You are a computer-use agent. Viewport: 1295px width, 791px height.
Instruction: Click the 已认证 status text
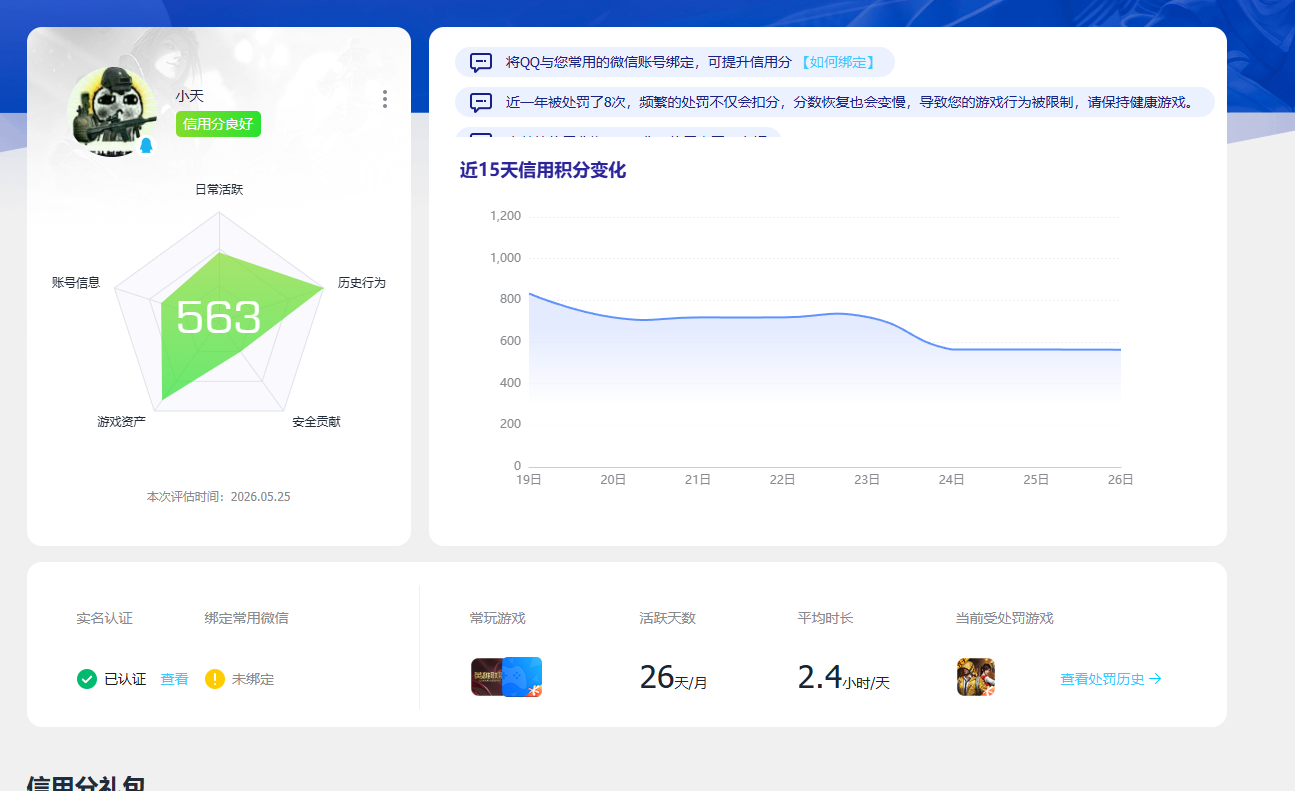pos(125,679)
